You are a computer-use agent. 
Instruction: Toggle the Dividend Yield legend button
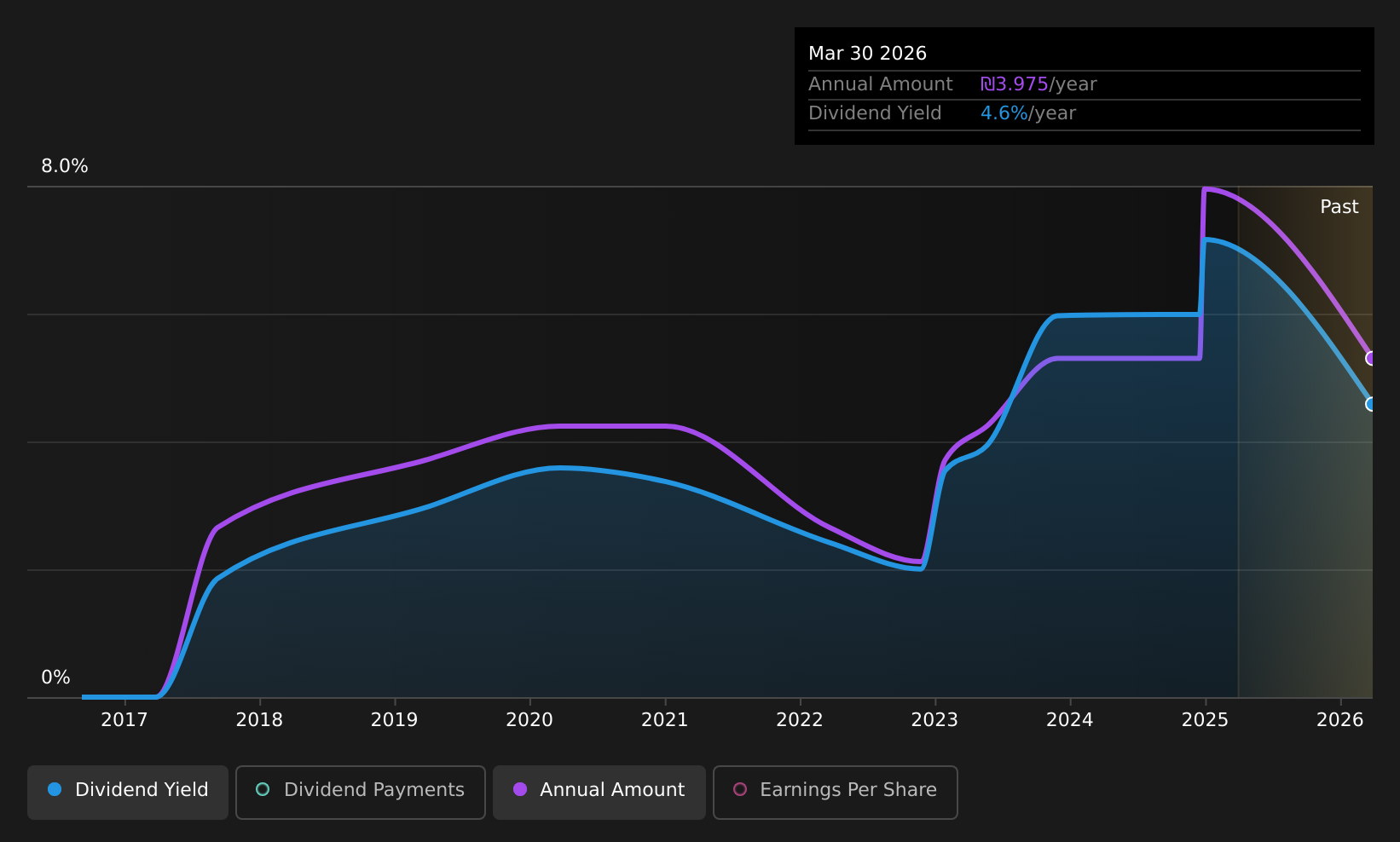pyautogui.click(x=128, y=792)
